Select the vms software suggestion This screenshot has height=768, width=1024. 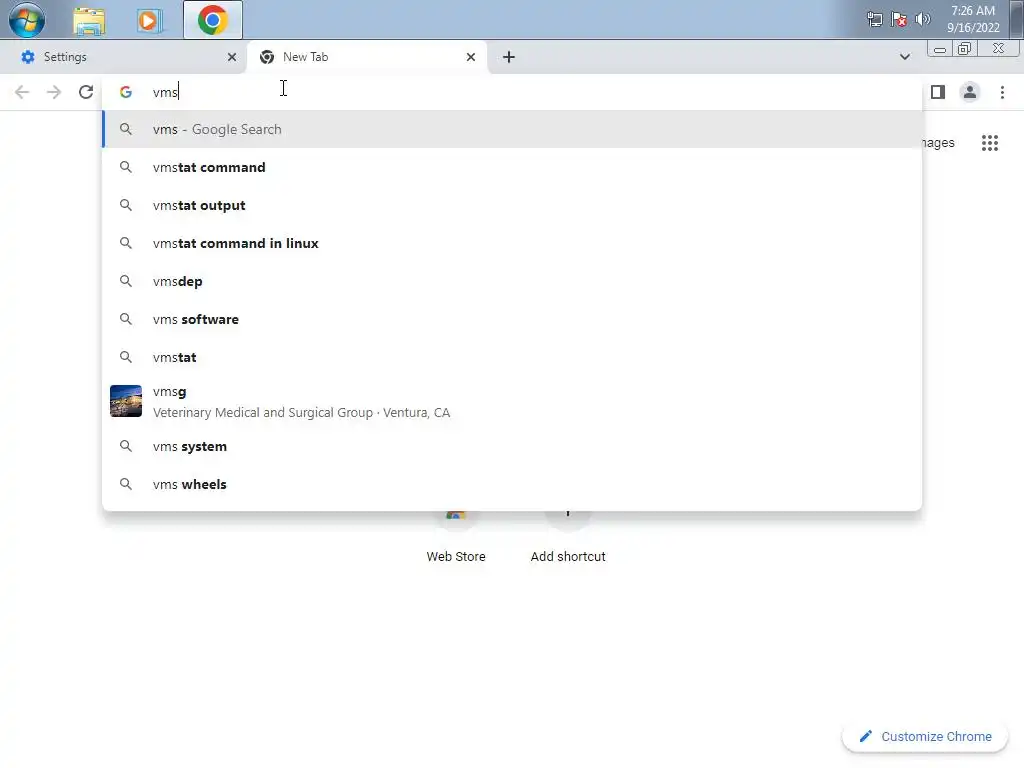tap(512, 319)
